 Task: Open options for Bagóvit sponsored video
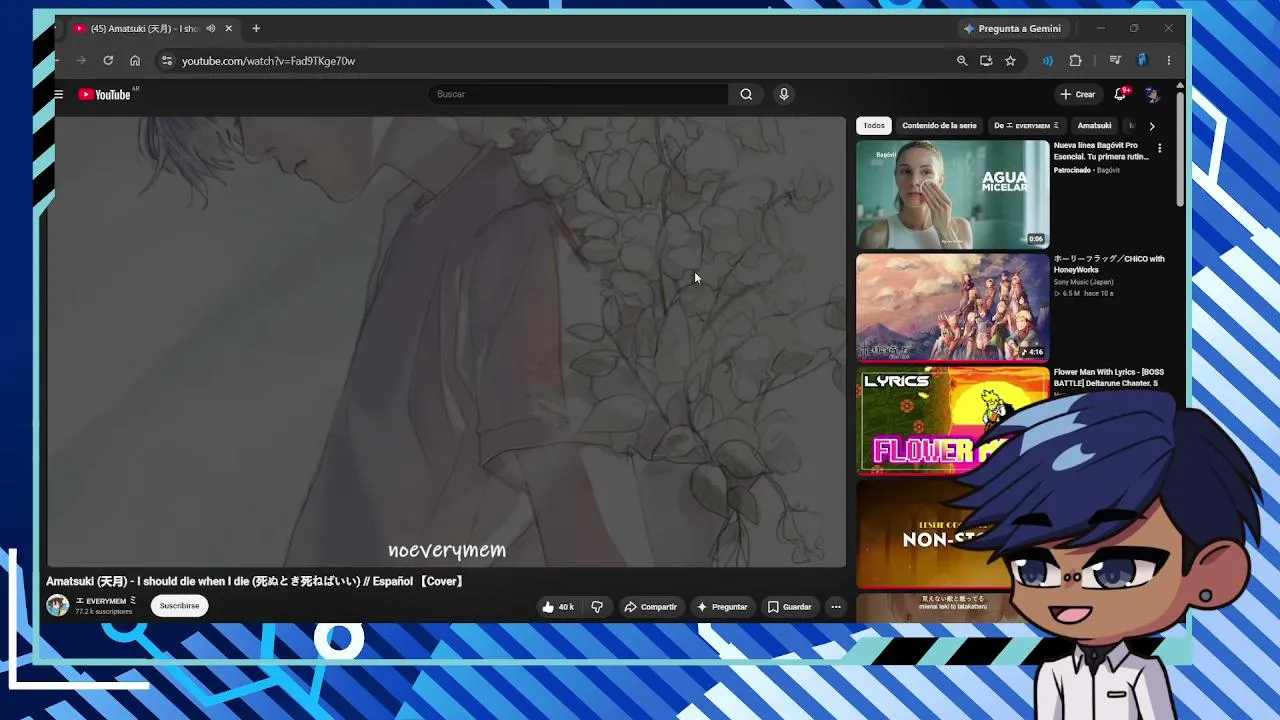pyautogui.click(x=1160, y=148)
